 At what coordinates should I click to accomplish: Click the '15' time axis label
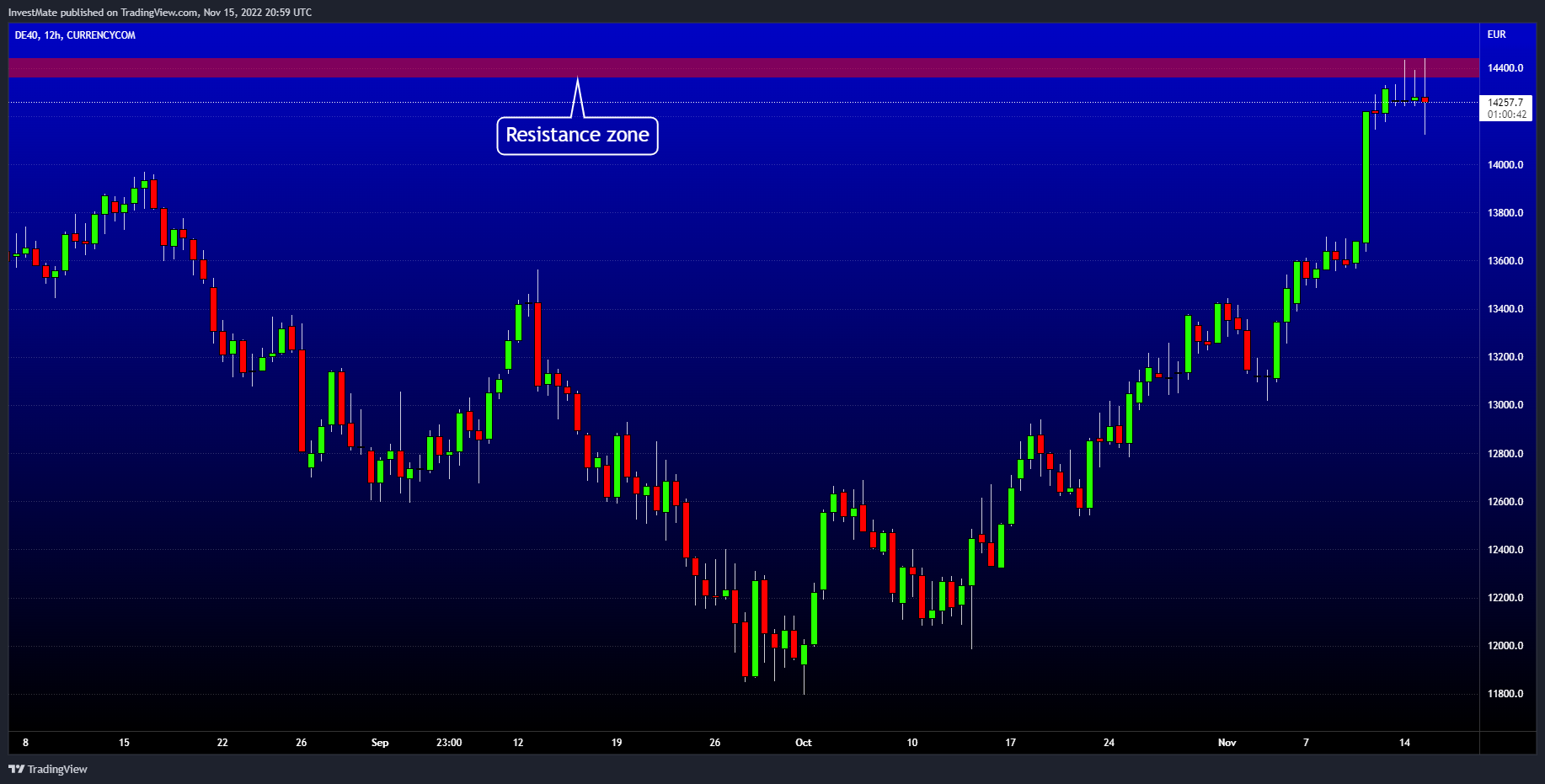[124, 743]
